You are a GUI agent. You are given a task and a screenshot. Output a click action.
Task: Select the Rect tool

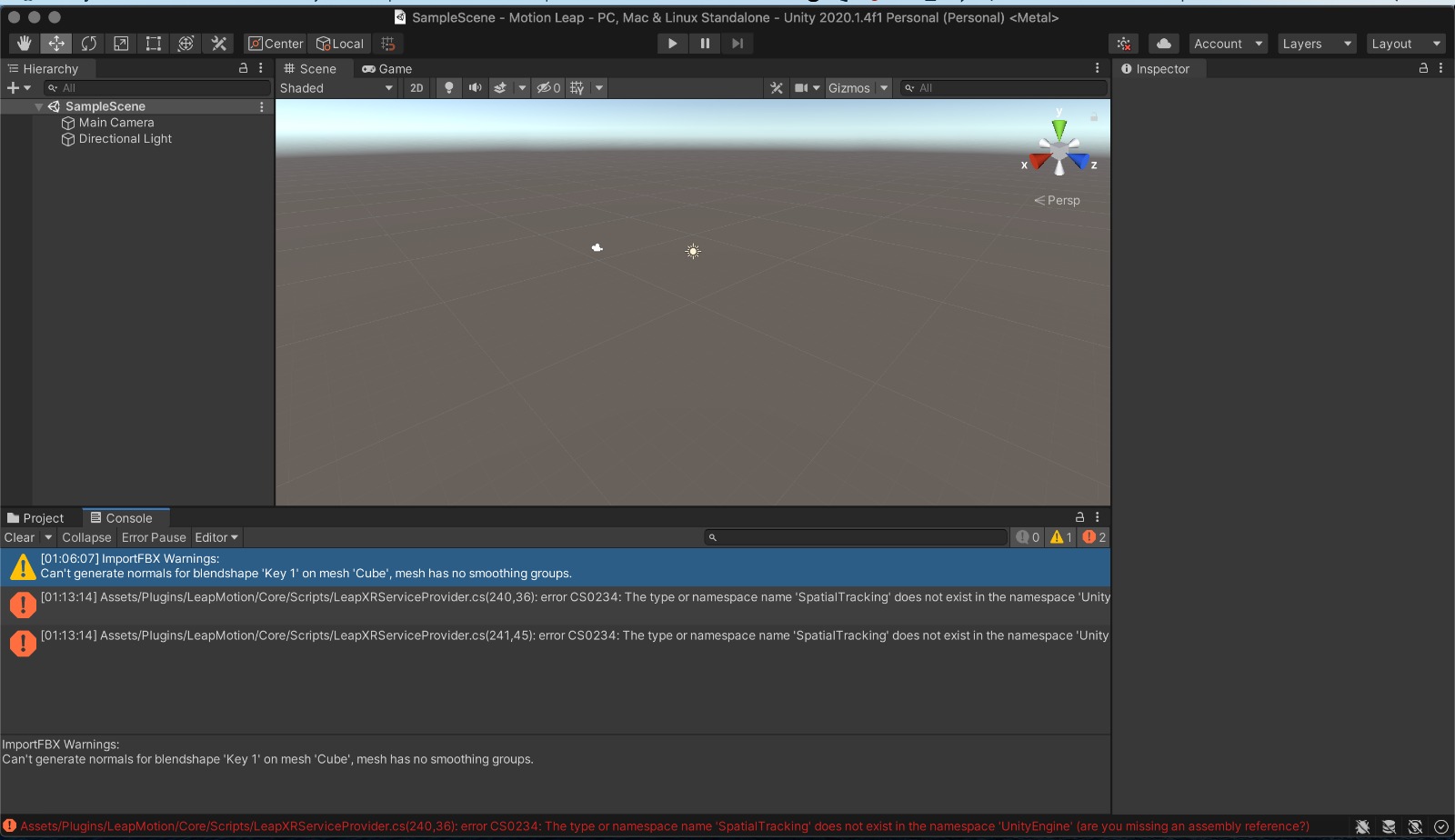click(x=154, y=44)
